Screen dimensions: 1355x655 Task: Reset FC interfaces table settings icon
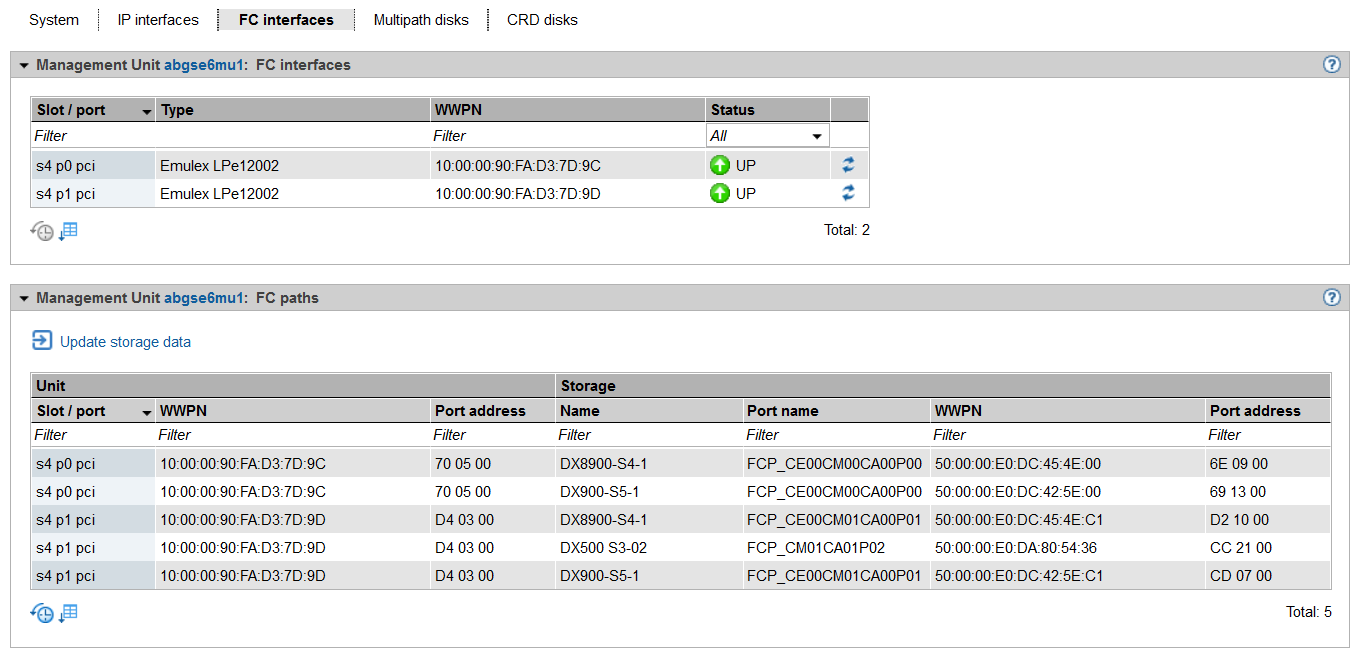pos(42,231)
